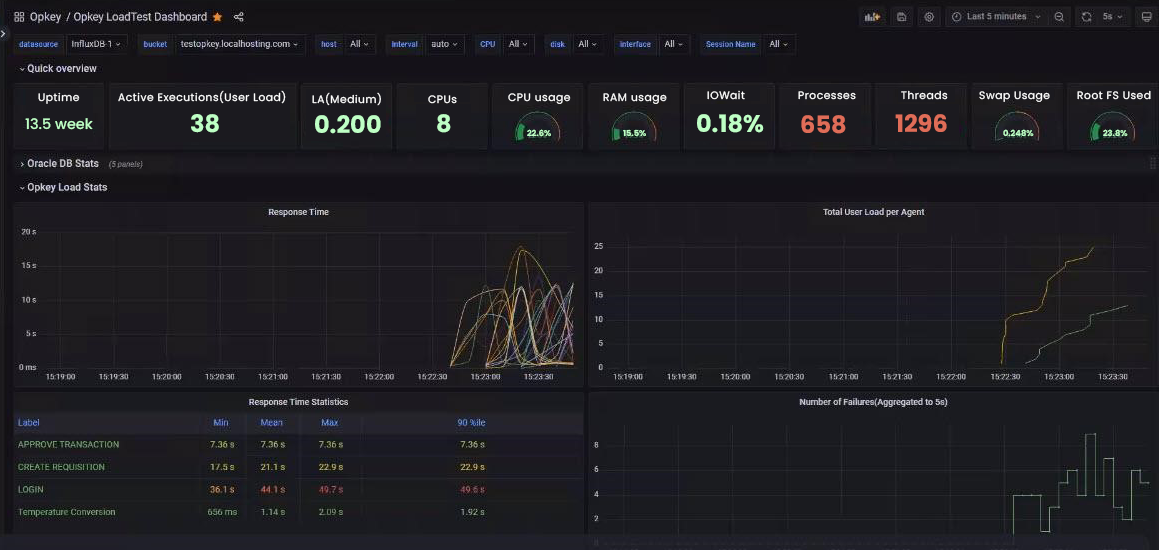Go to the Opkey folder breadcrumb link
The width and height of the screenshot is (1159, 550).
(45, 17)
